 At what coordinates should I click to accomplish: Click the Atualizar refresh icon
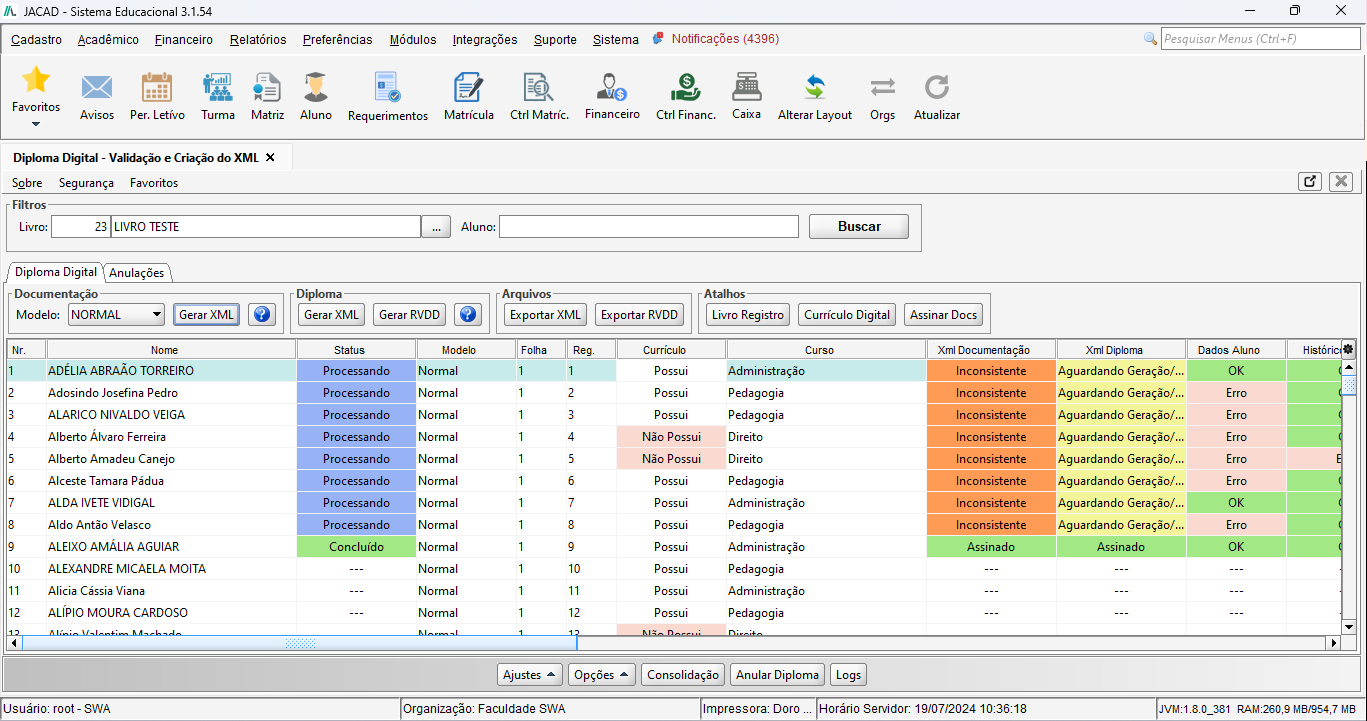pyautogui.click(x=936, y=88)
